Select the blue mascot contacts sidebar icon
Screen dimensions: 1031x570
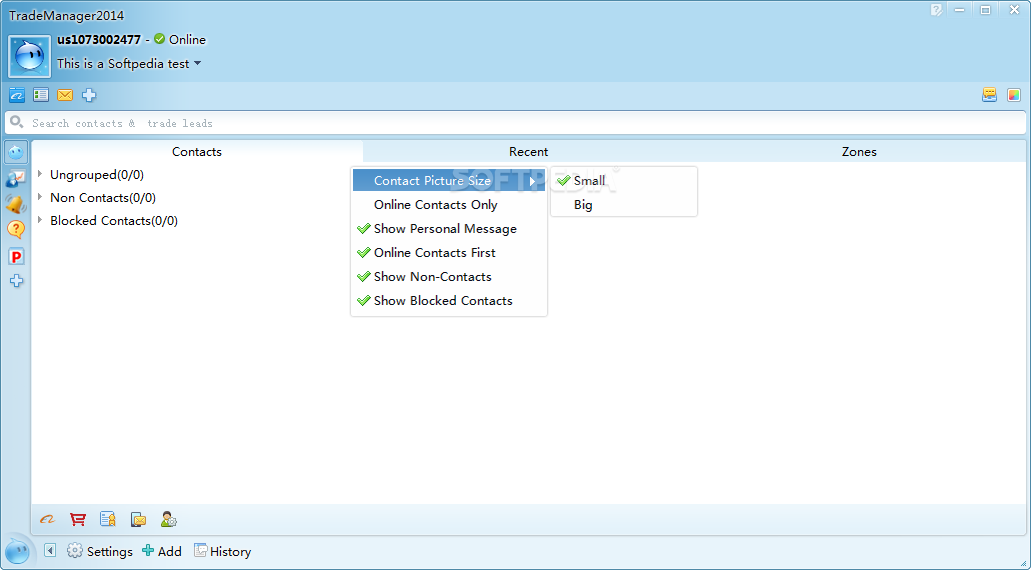(16, 152)
